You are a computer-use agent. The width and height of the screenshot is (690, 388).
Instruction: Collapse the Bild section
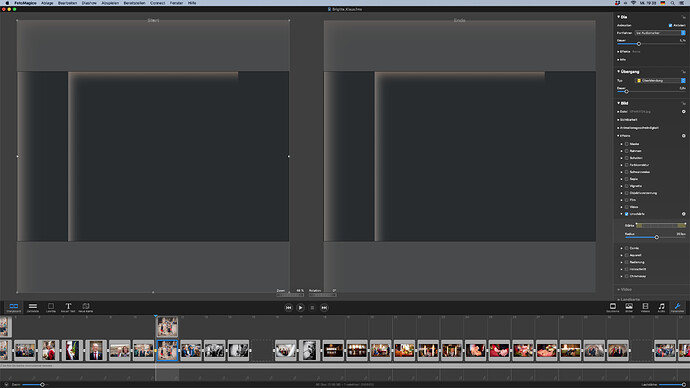pyautogui.click(x=618, y=103)
